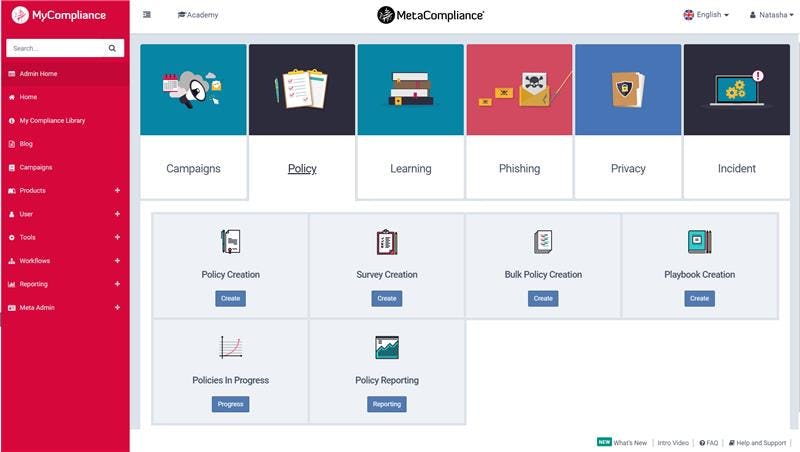Click the search magnifier icon

112,48
